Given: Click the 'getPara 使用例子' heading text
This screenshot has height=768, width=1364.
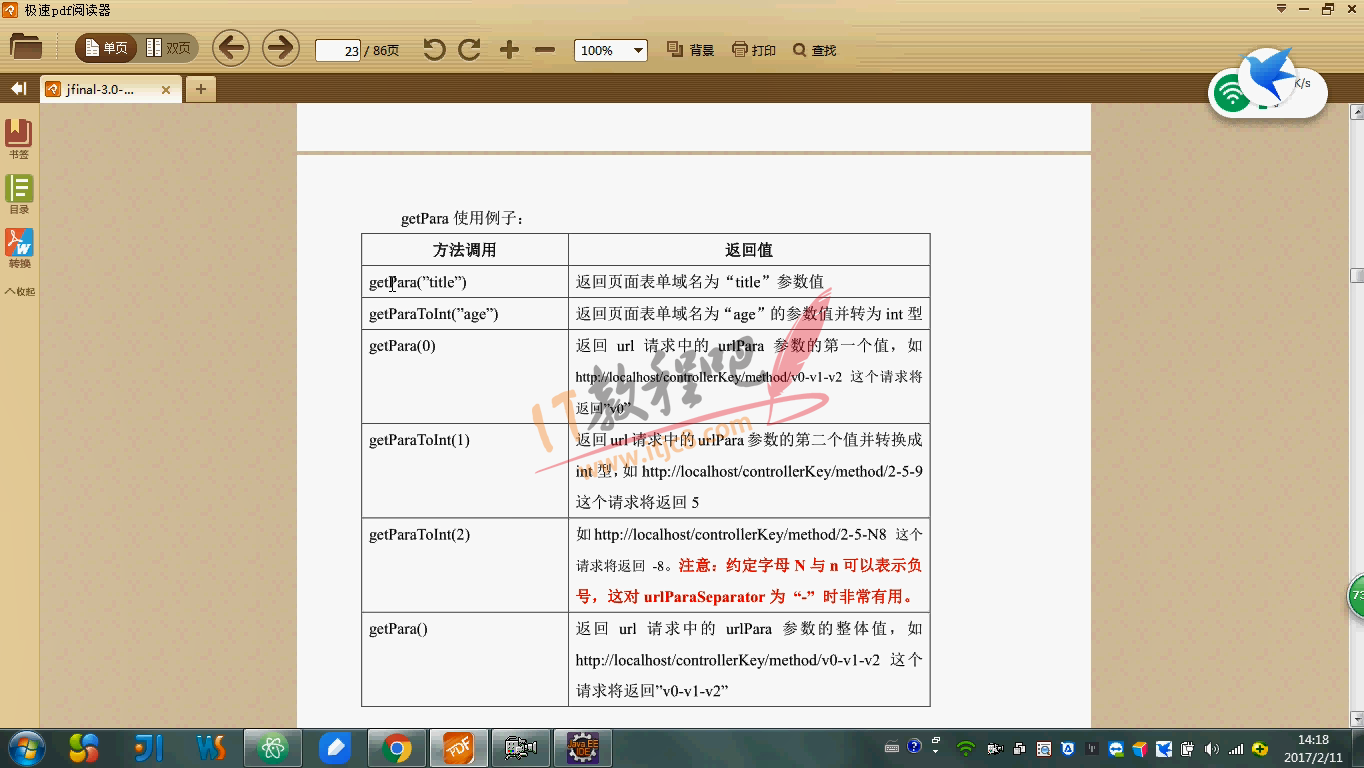Looking at the screenshot, I should 462,219.
